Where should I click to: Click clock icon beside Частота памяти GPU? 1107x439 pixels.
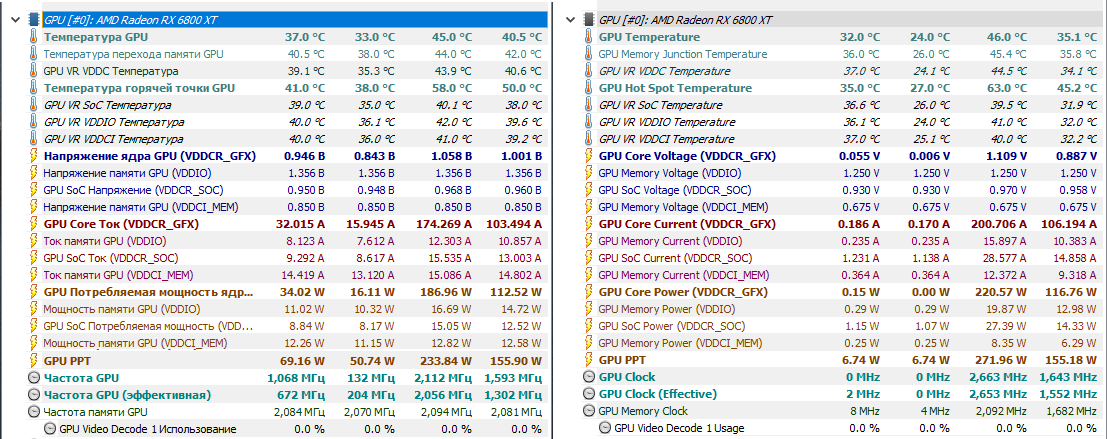click(34, 411)
